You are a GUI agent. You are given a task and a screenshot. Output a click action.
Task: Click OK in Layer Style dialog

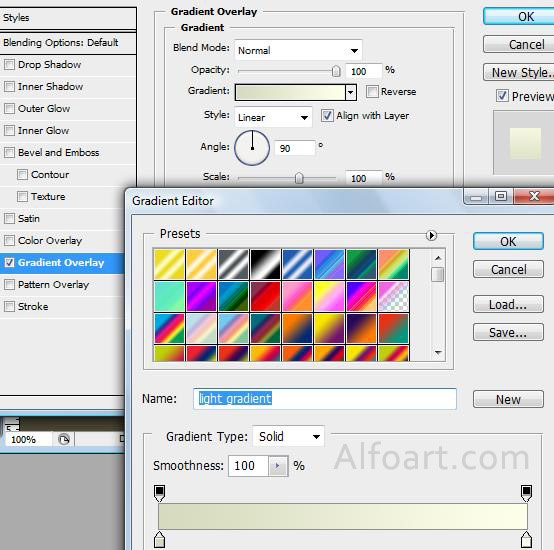pos(519,16)
